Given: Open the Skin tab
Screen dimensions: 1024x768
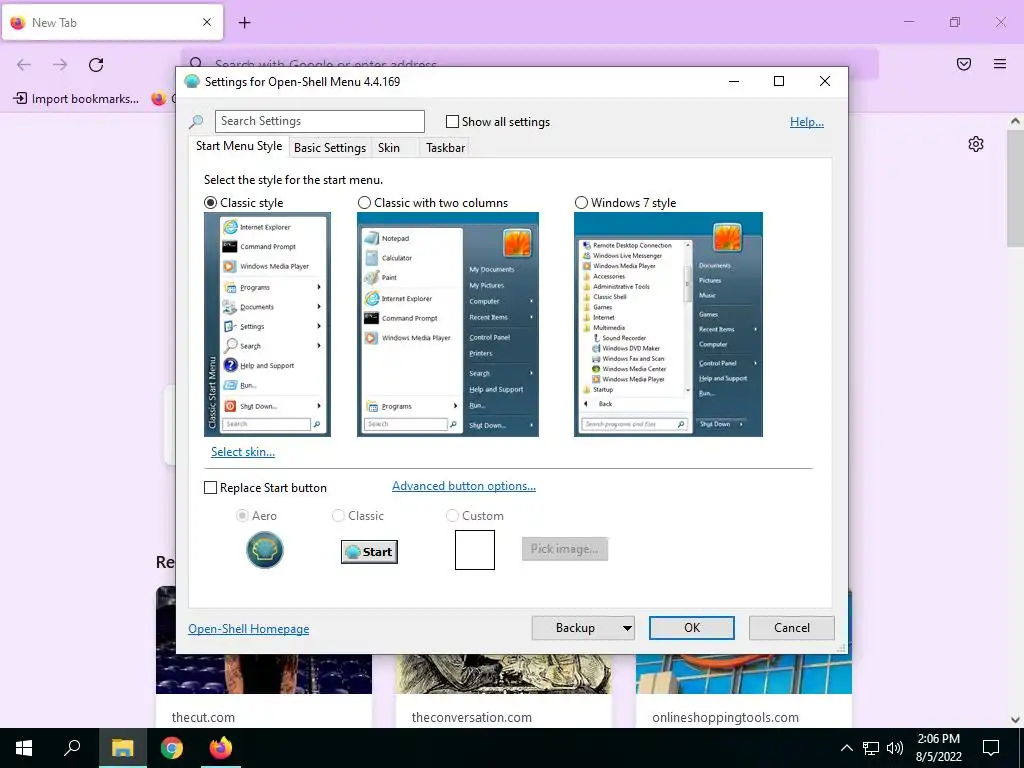Looking at the screenshot, I should [389, 148].
